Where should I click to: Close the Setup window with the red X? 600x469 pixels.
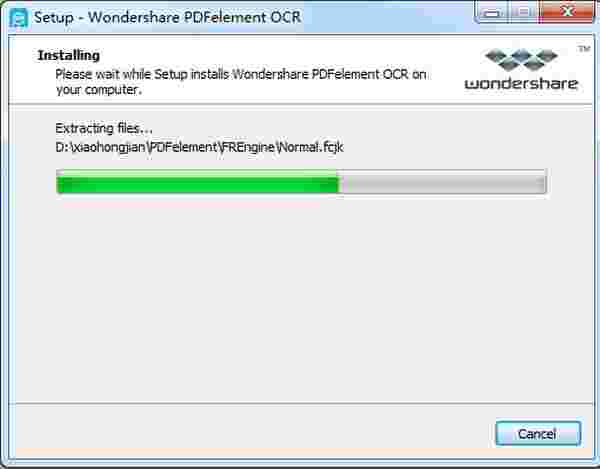click(566, 11)
